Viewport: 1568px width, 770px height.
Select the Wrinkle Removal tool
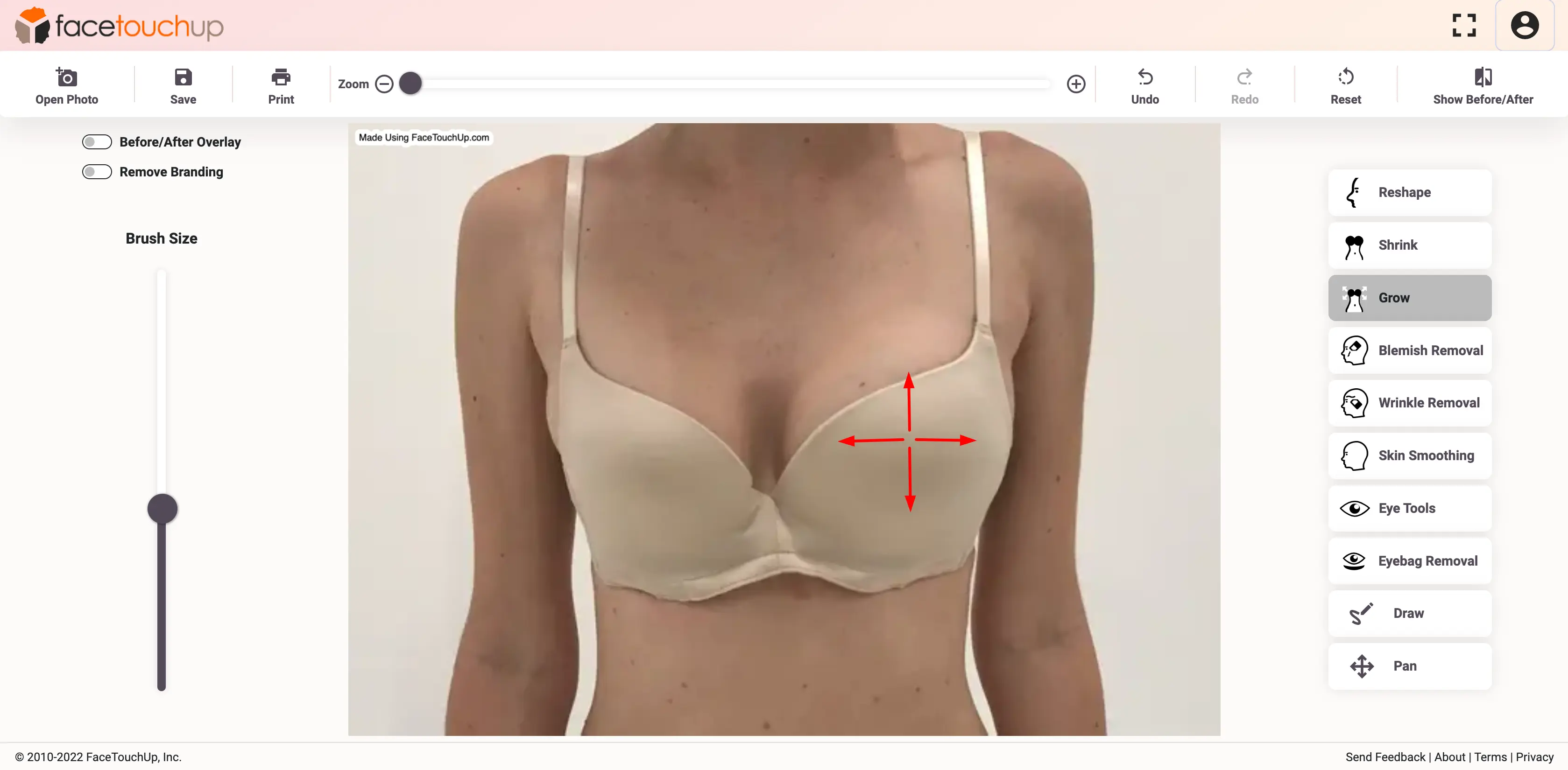(1410, 403)
